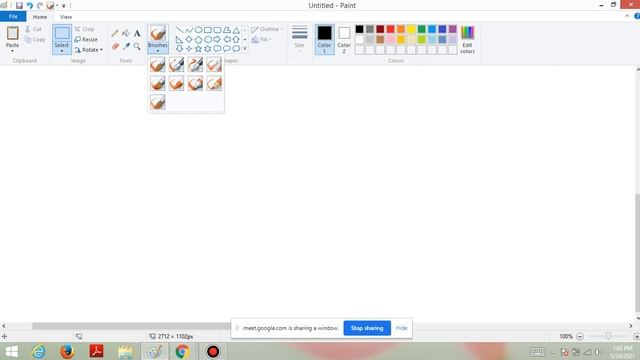The height and width of the screenshot is (360, 640).
Task: Expand the full Shapes gallery arrow
Action: (x=245, y=49)
